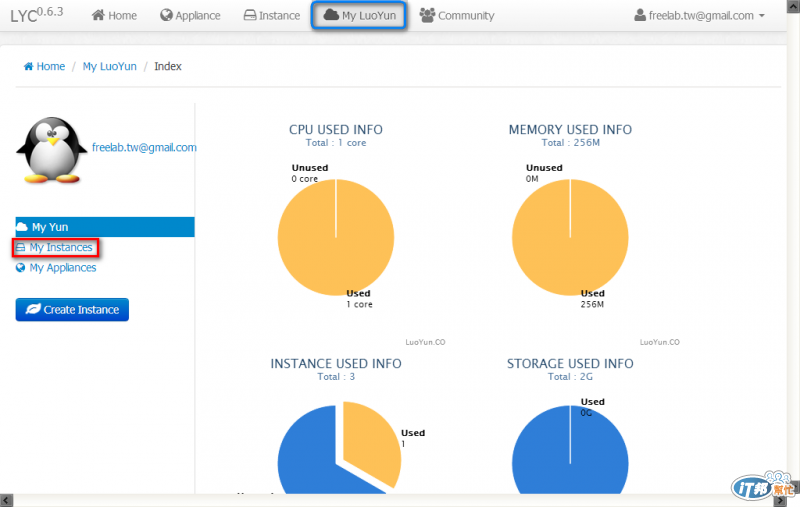Click the leaf icon on Create Instance button
800x507 pixels.
pyautogui.click(x=33, y=309)
